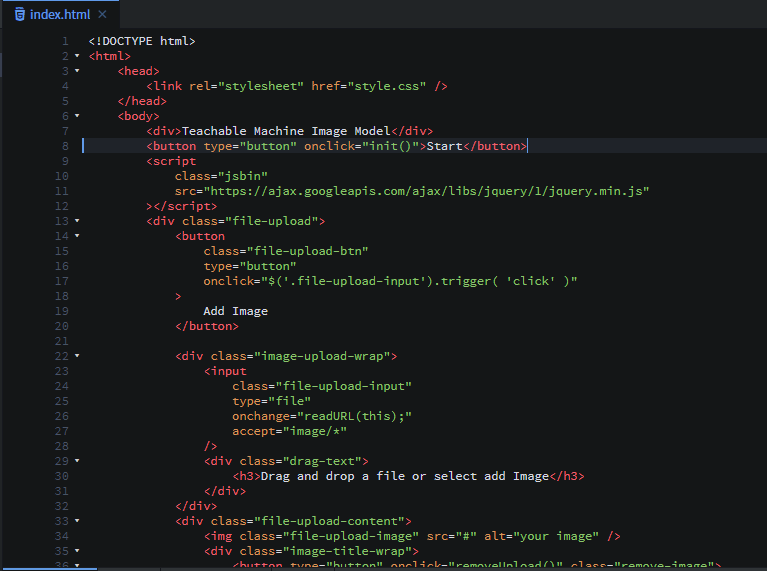
Task: Click line number 8 in the gutter
Action: point(65,146)
